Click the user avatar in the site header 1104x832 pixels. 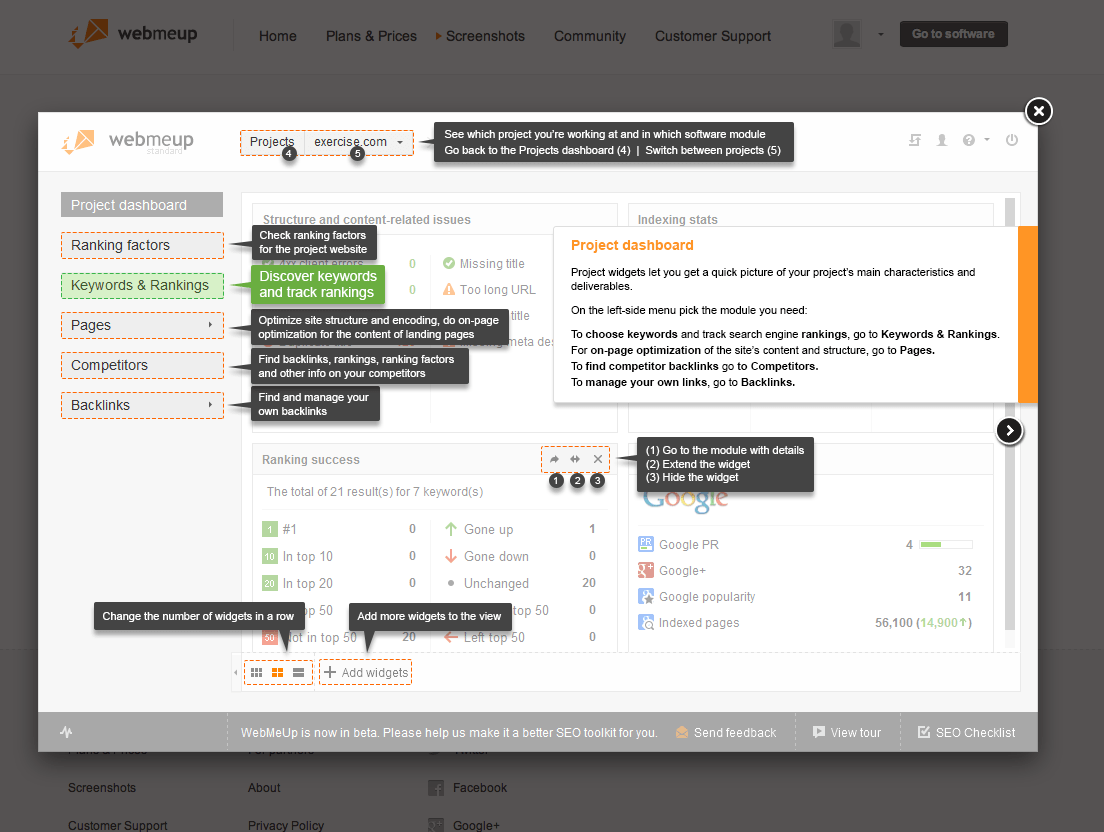846,34
